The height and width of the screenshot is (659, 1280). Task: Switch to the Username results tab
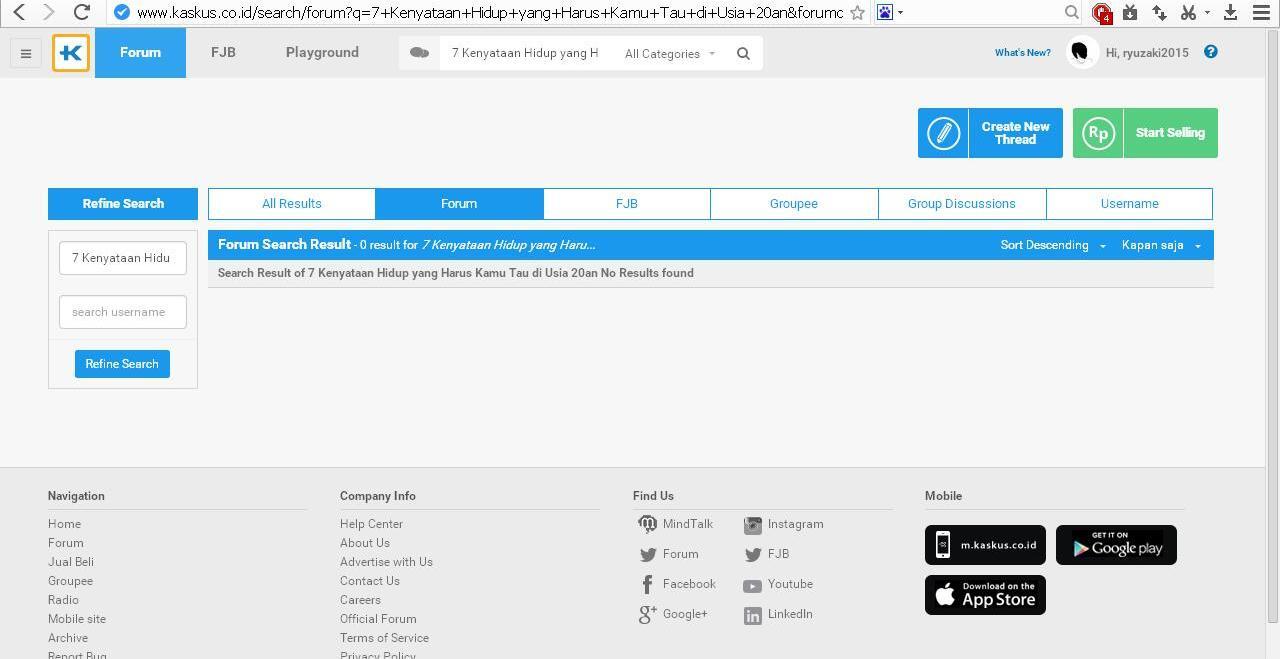(1130, 203)
